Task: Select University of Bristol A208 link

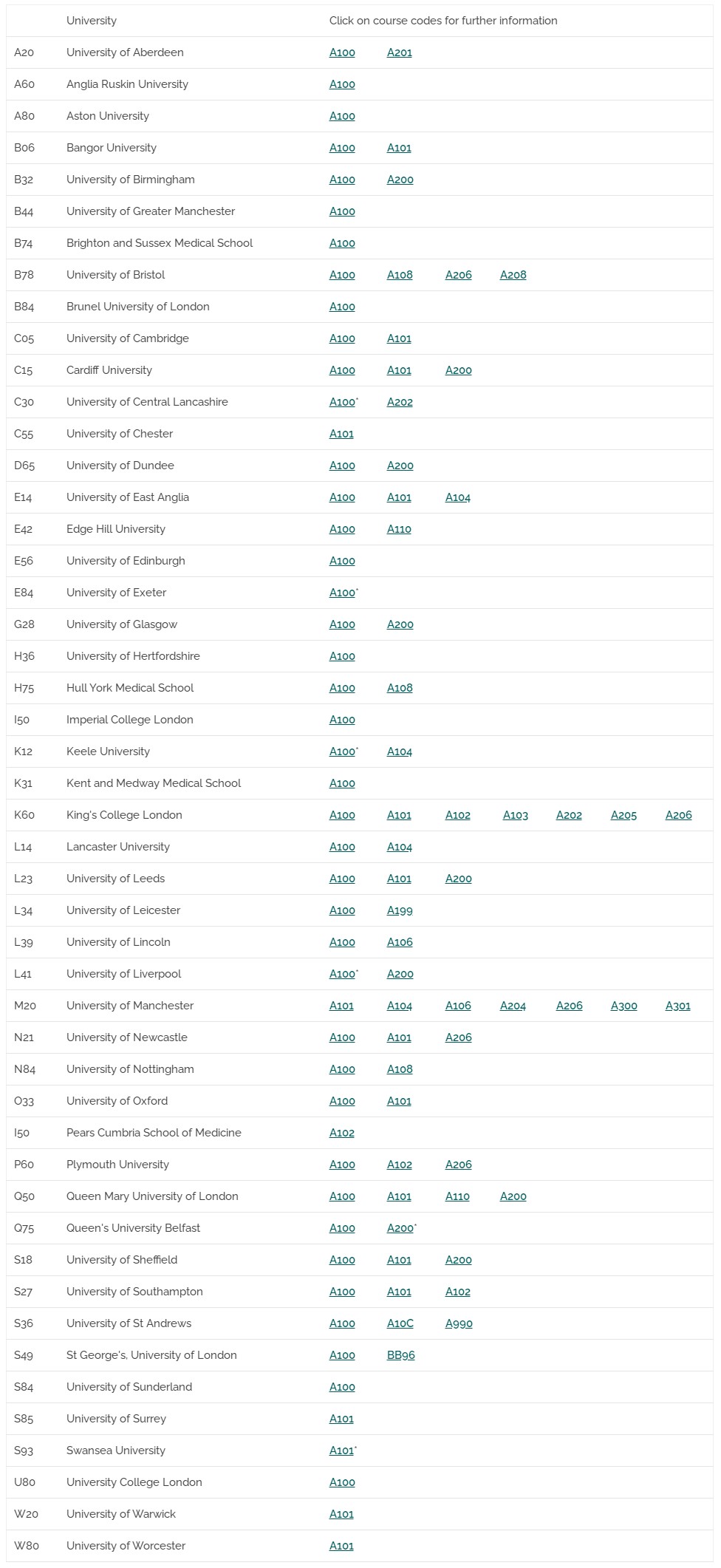Action: coord(513,275)
